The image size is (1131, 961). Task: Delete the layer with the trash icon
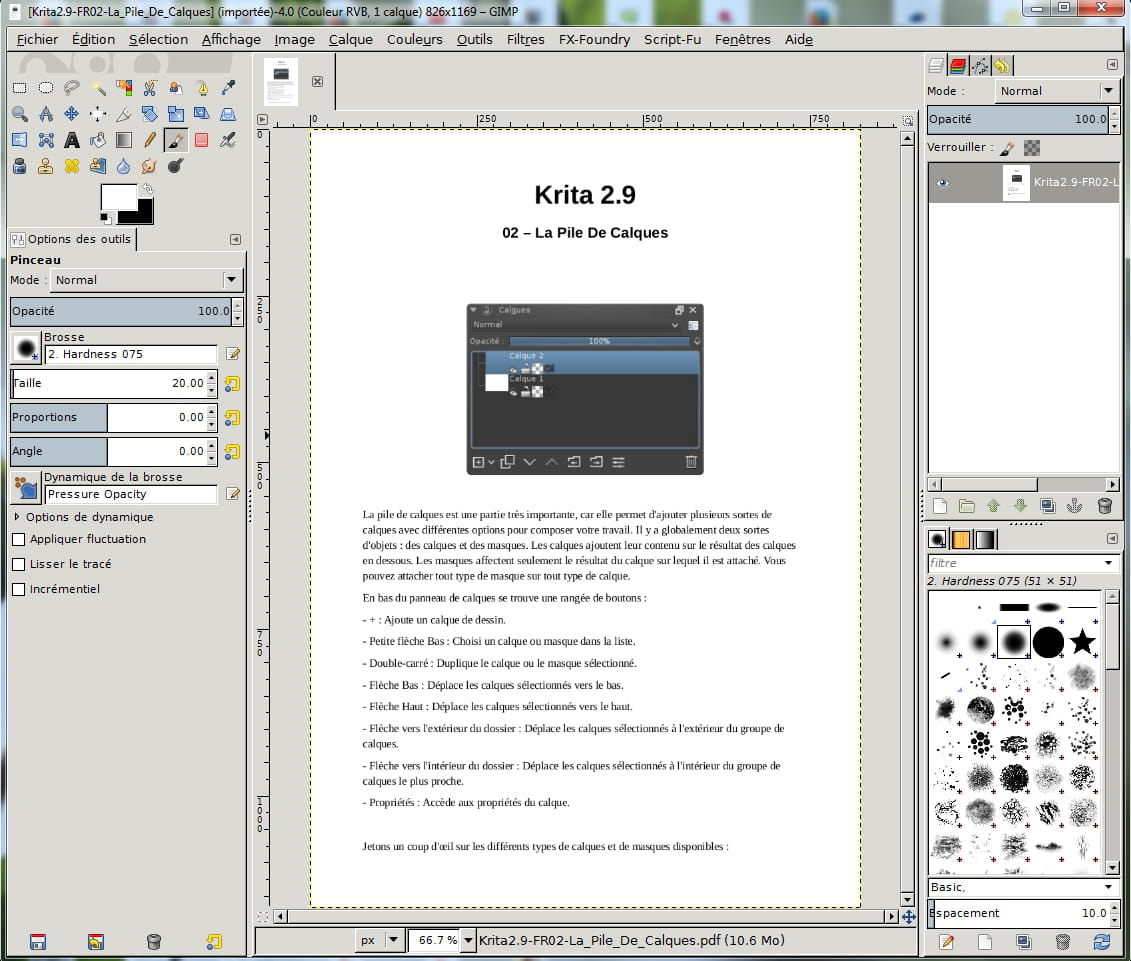point(1104,506)
